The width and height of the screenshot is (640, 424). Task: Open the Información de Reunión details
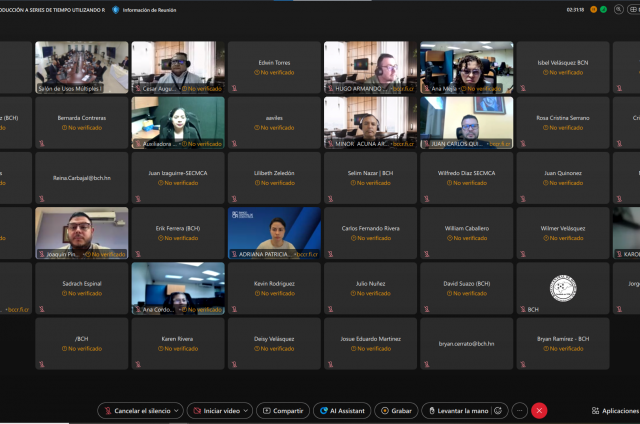(x=149, y=10)
